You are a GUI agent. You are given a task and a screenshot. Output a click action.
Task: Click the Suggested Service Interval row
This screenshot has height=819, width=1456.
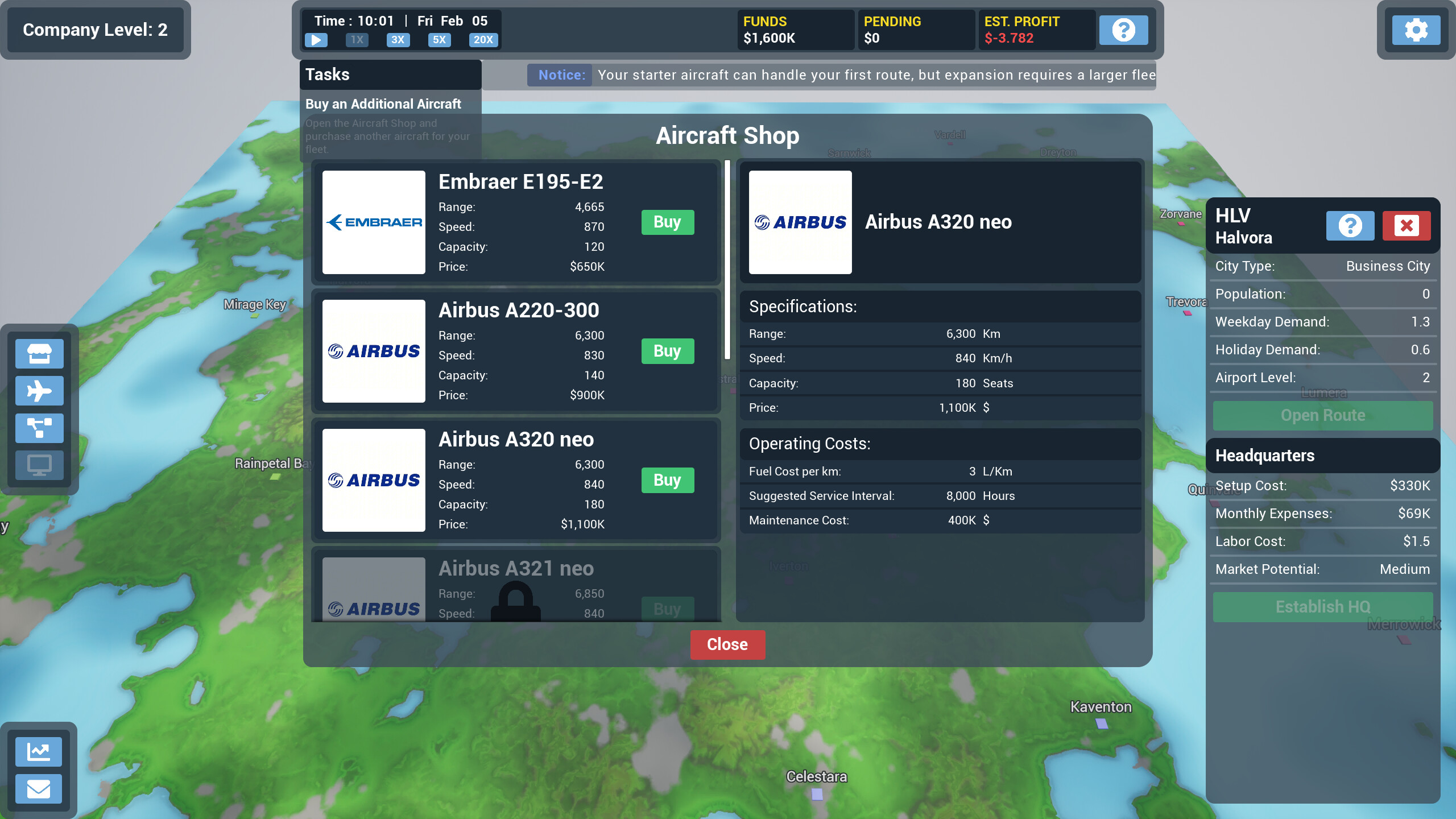[940, 496]
